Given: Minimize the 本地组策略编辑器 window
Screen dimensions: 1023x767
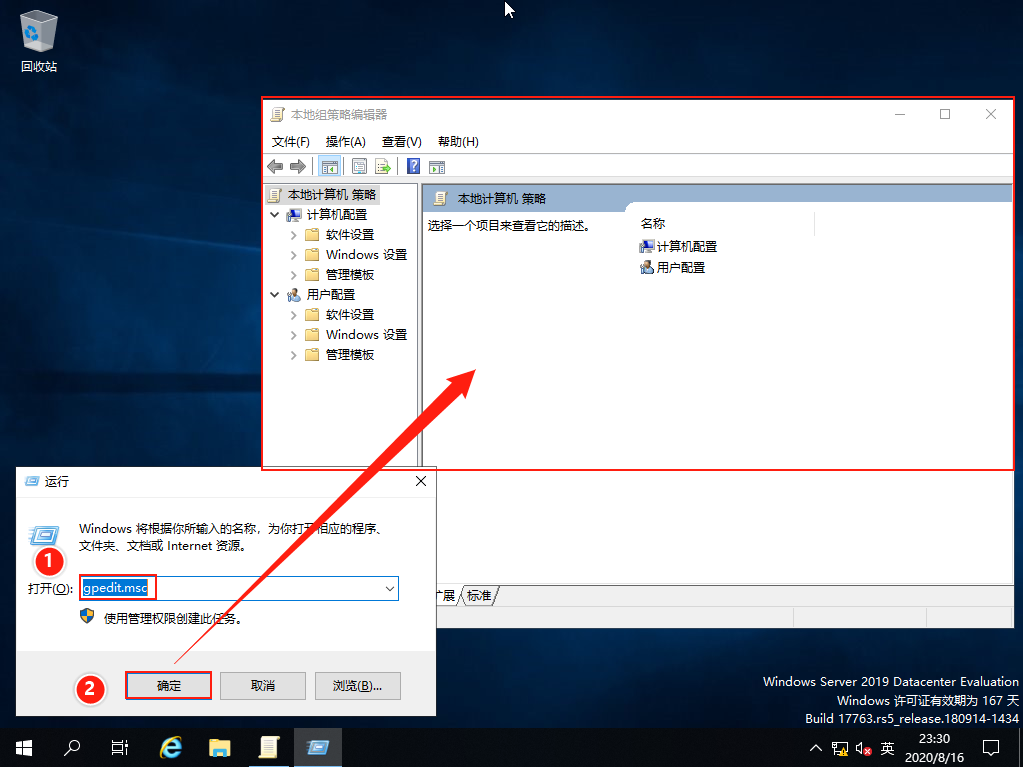Looking at the screenshot, I should (900, 114).
